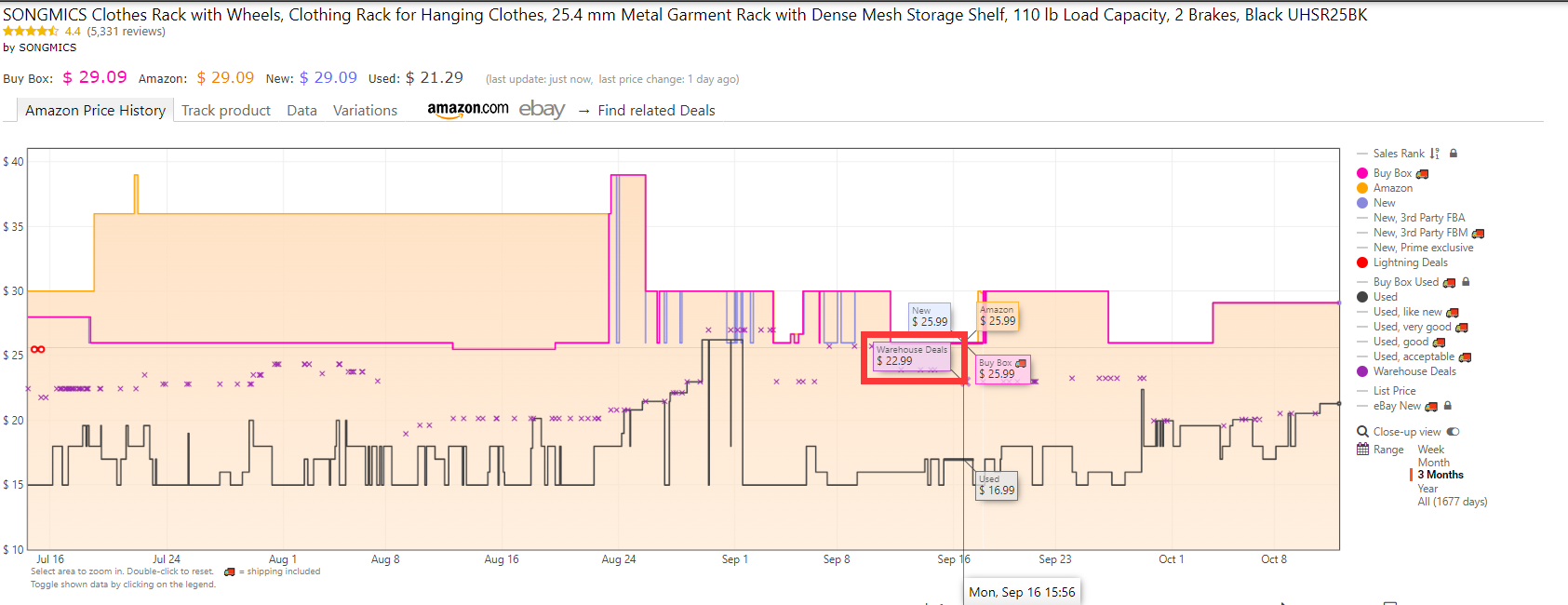This screenshot has width=1568, height=605.
Task: Click the SONGMICS brand link
Action: (x=47, y=47)
